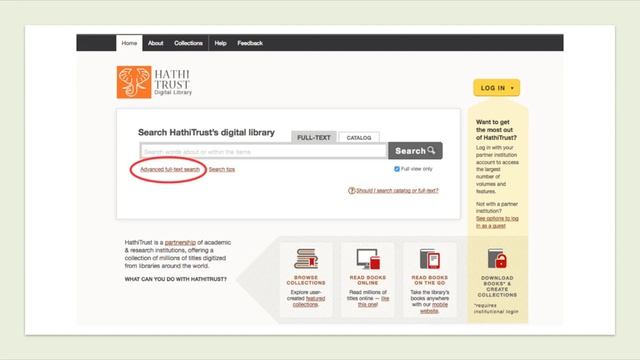The height and width of the screenshot is (360, 640).
Task: Open 'Should I search catalog or full-text?' link
Action: [397, 191]
